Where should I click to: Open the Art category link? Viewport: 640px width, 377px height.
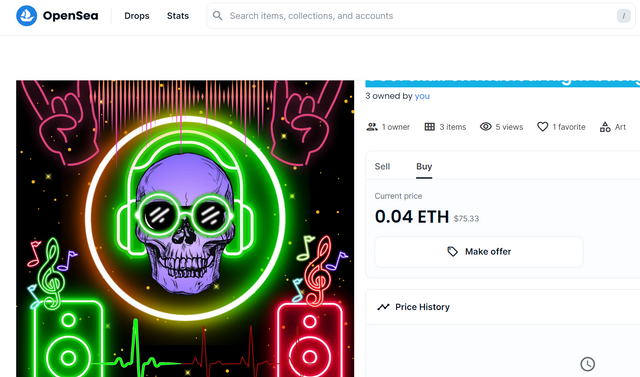(620, 127)
